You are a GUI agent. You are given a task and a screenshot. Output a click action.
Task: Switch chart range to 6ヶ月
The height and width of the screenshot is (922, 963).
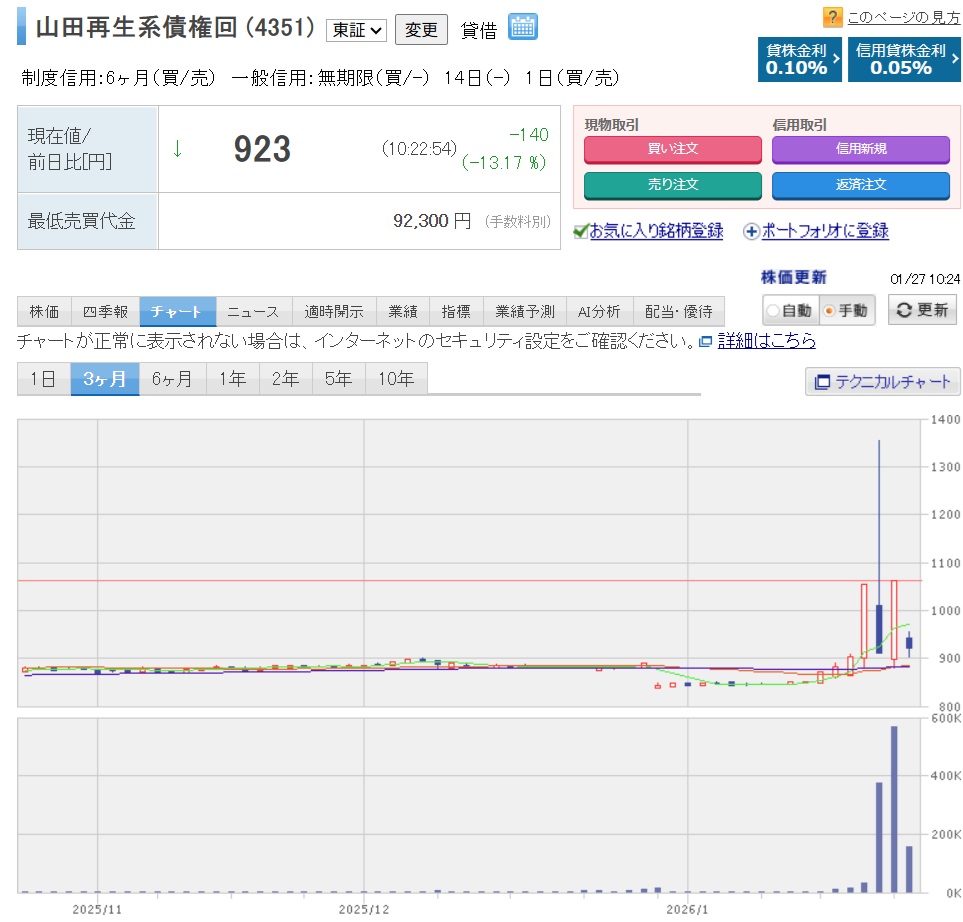[x=172, y=379]
